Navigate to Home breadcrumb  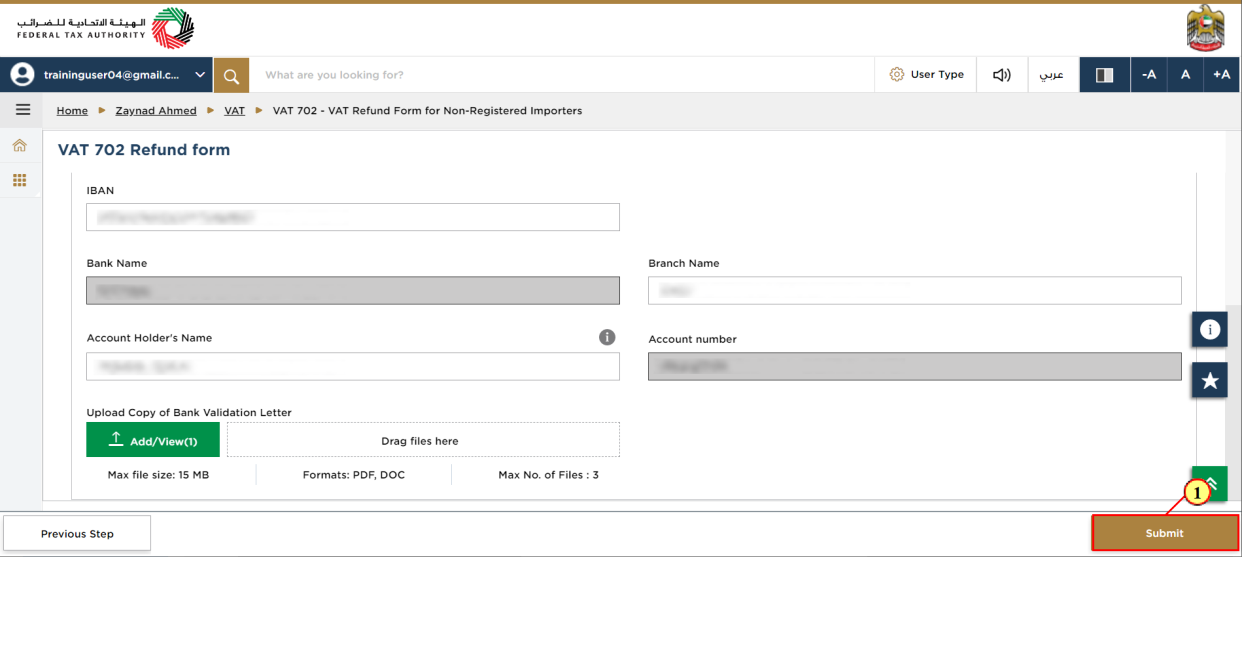72,111
